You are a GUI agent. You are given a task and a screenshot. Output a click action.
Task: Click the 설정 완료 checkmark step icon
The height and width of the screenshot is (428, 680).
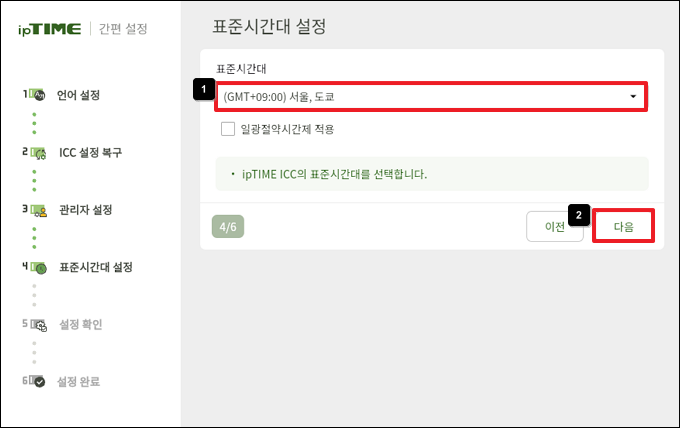point(39,382)
